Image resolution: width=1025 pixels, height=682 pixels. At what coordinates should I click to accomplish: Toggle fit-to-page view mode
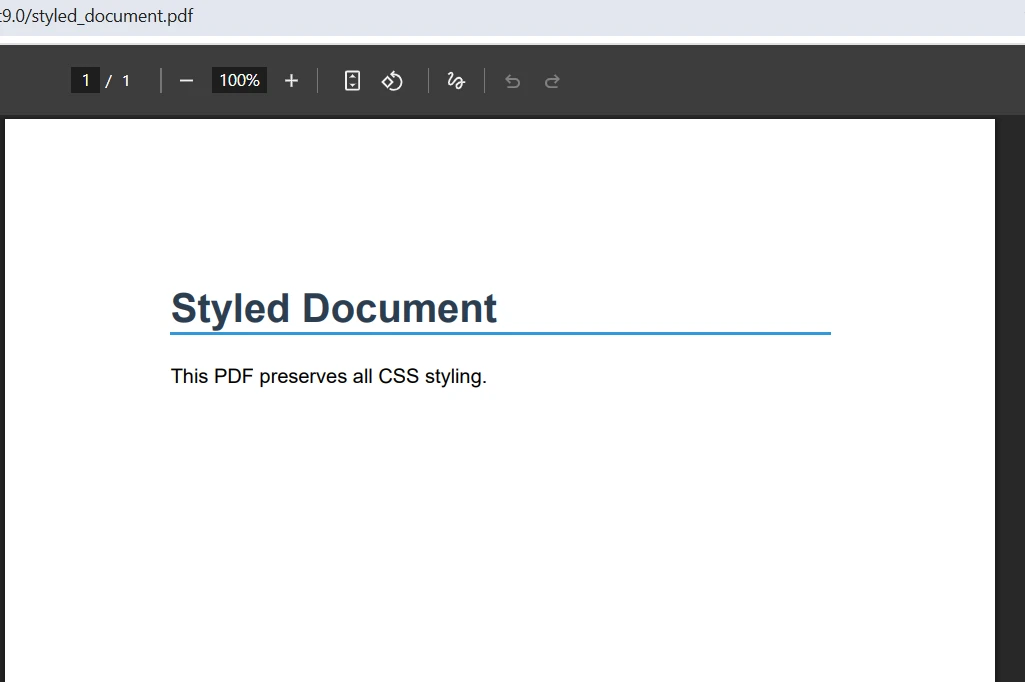351,80
